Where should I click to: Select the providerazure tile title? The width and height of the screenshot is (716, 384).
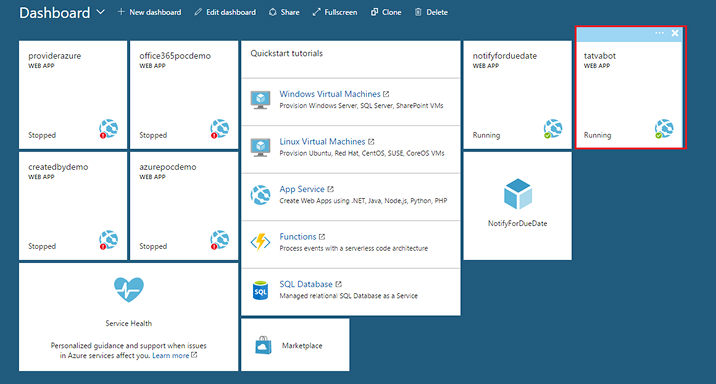click(x=54, y=56)
